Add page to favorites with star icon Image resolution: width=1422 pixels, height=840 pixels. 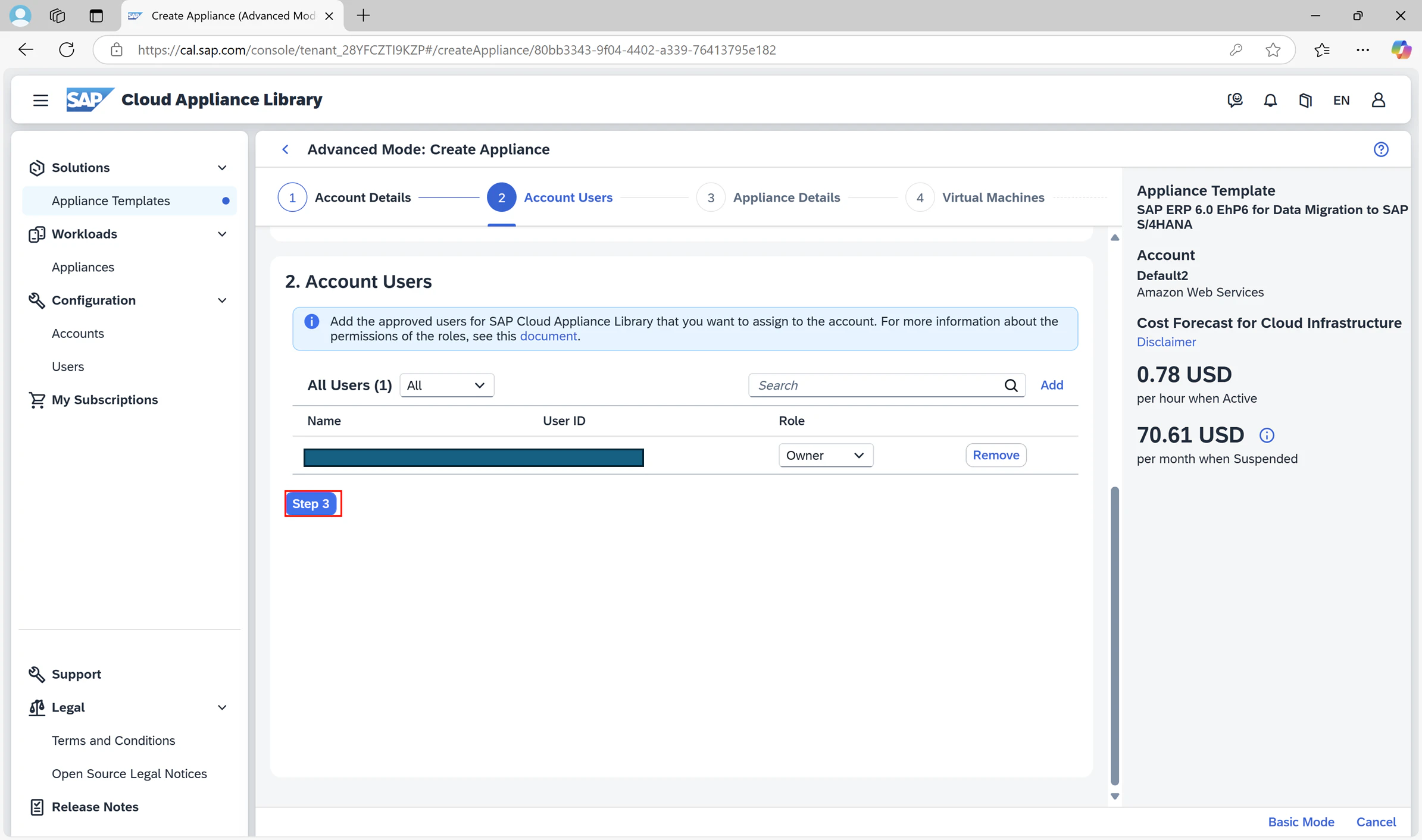[1273, 50]
